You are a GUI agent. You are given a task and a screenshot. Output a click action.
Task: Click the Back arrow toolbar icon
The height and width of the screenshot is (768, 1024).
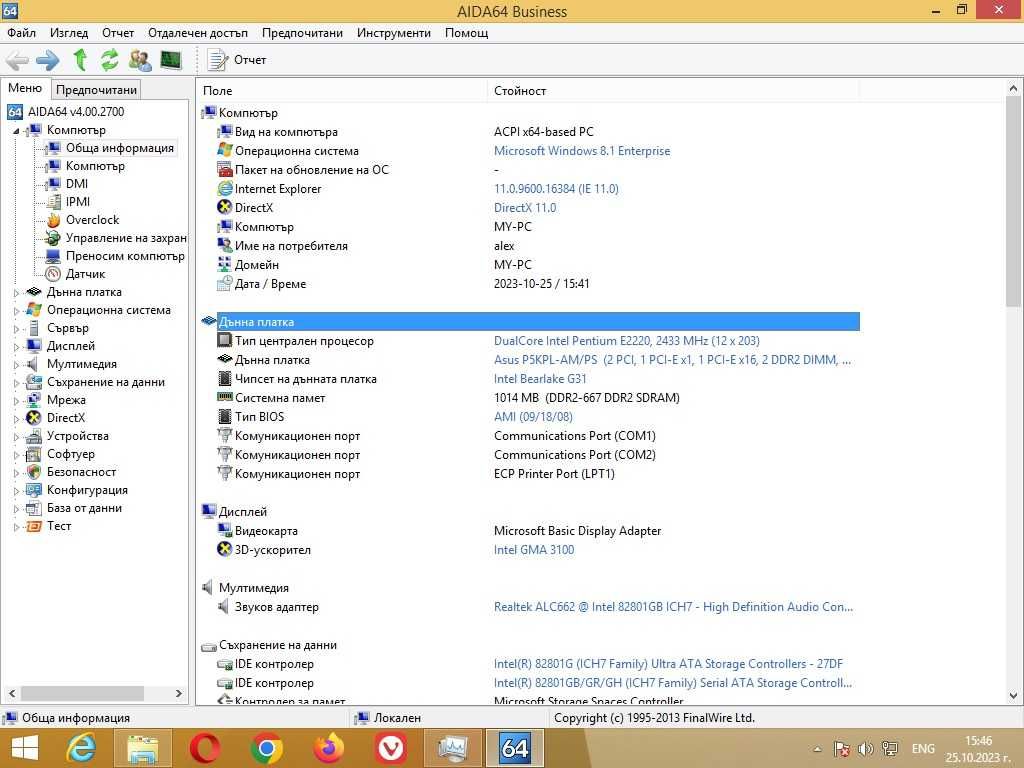click(x=18, y=60)
